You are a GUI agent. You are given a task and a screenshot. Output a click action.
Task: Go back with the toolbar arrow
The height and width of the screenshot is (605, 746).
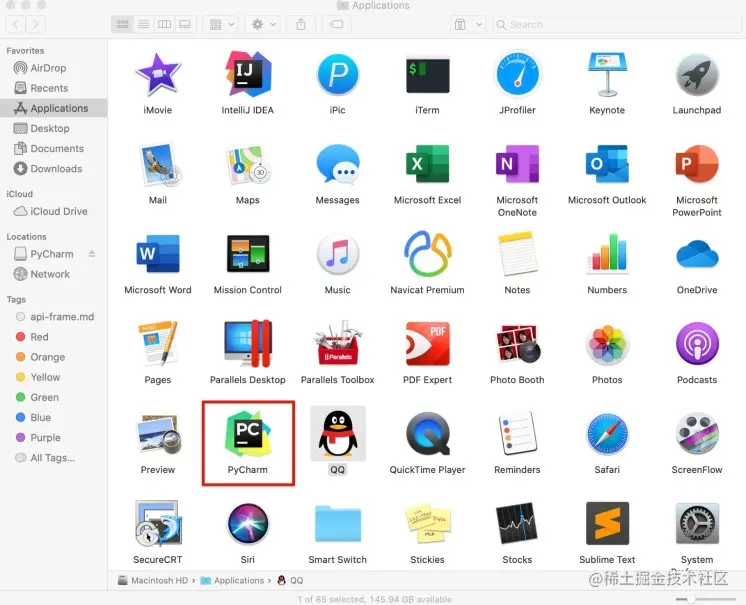pyautogui.click(x=15, y=24)
